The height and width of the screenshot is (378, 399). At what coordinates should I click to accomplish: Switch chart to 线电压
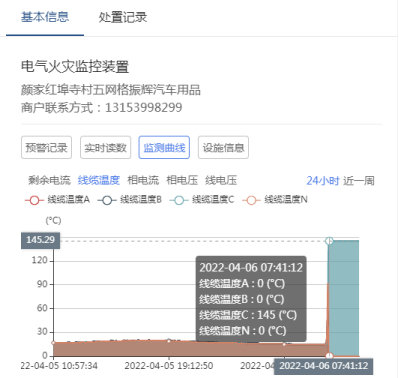[x=221, y=180]
